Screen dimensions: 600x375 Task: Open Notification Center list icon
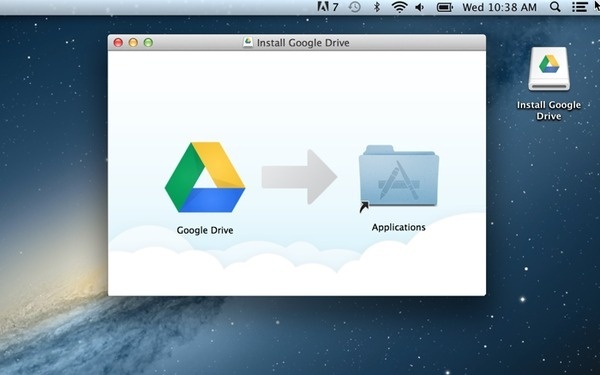point(580,7)
